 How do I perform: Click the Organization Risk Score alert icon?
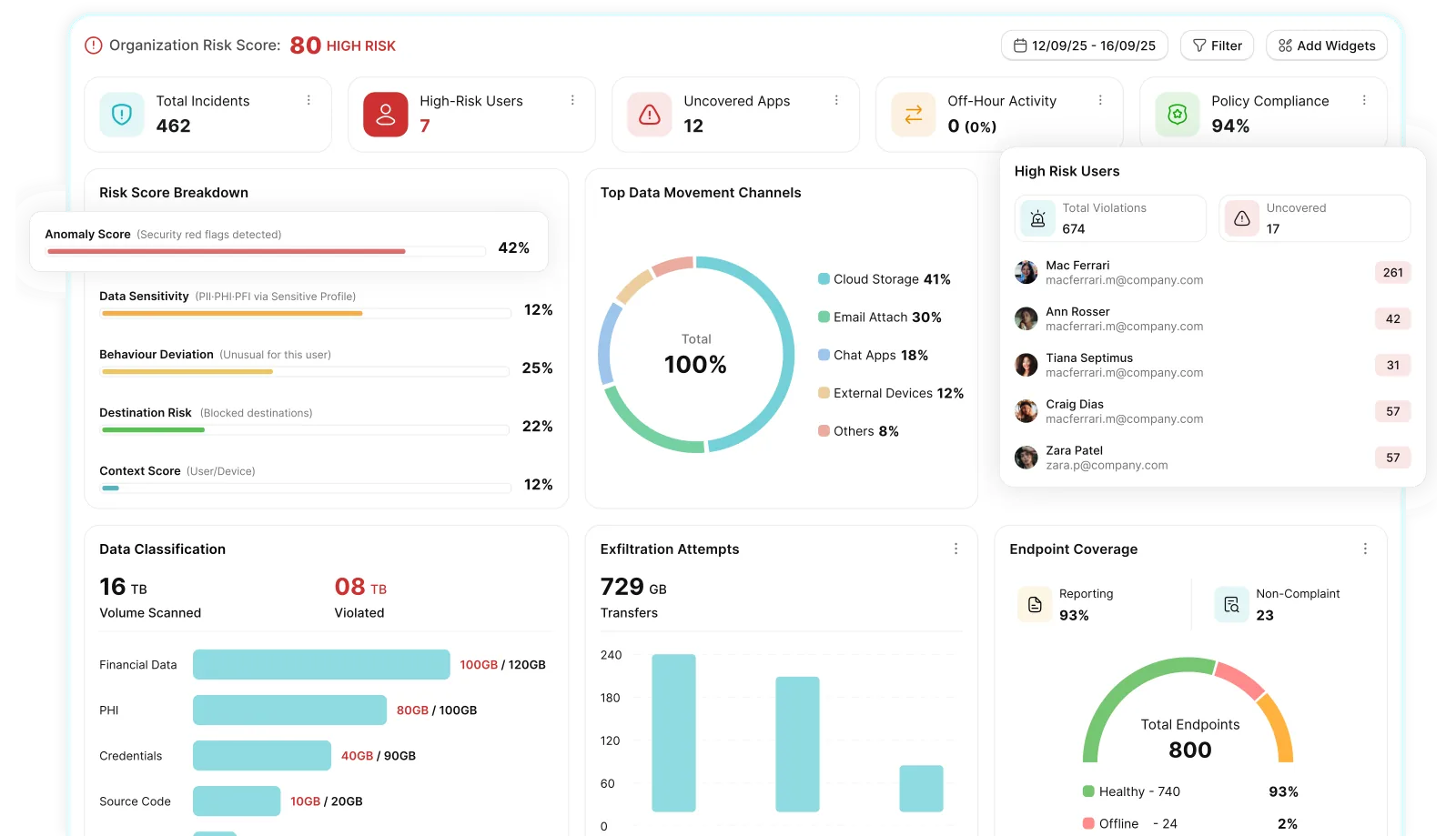[x=93, y=45]
